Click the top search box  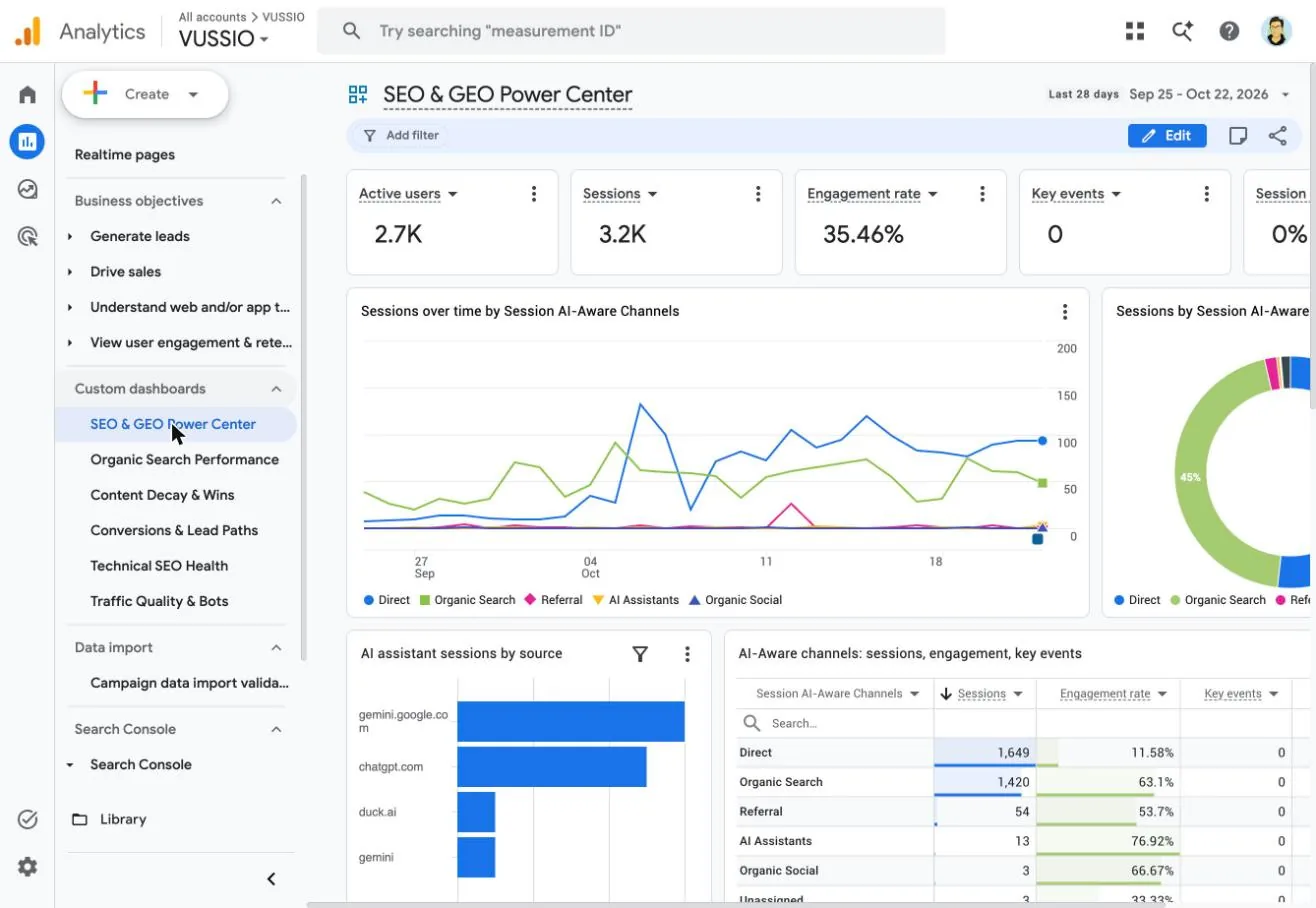click(x=631, y=31)
